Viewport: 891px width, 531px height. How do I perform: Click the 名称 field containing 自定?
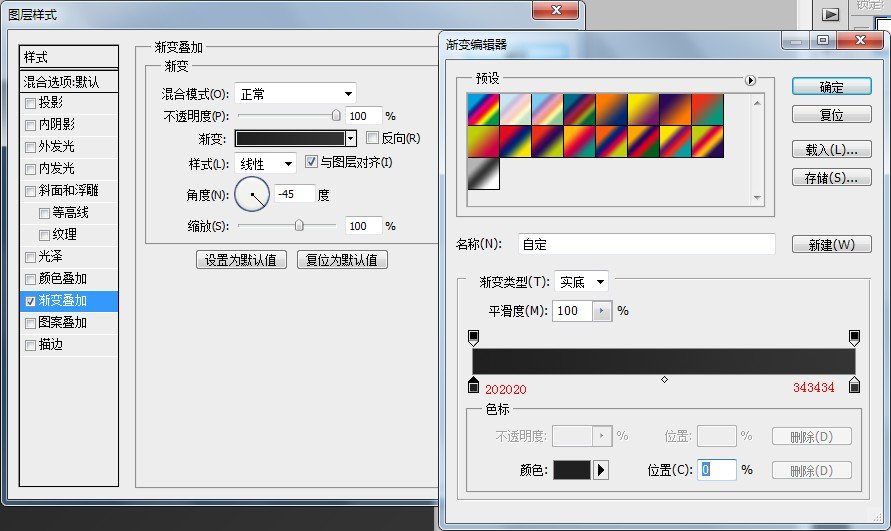[647, 244]
